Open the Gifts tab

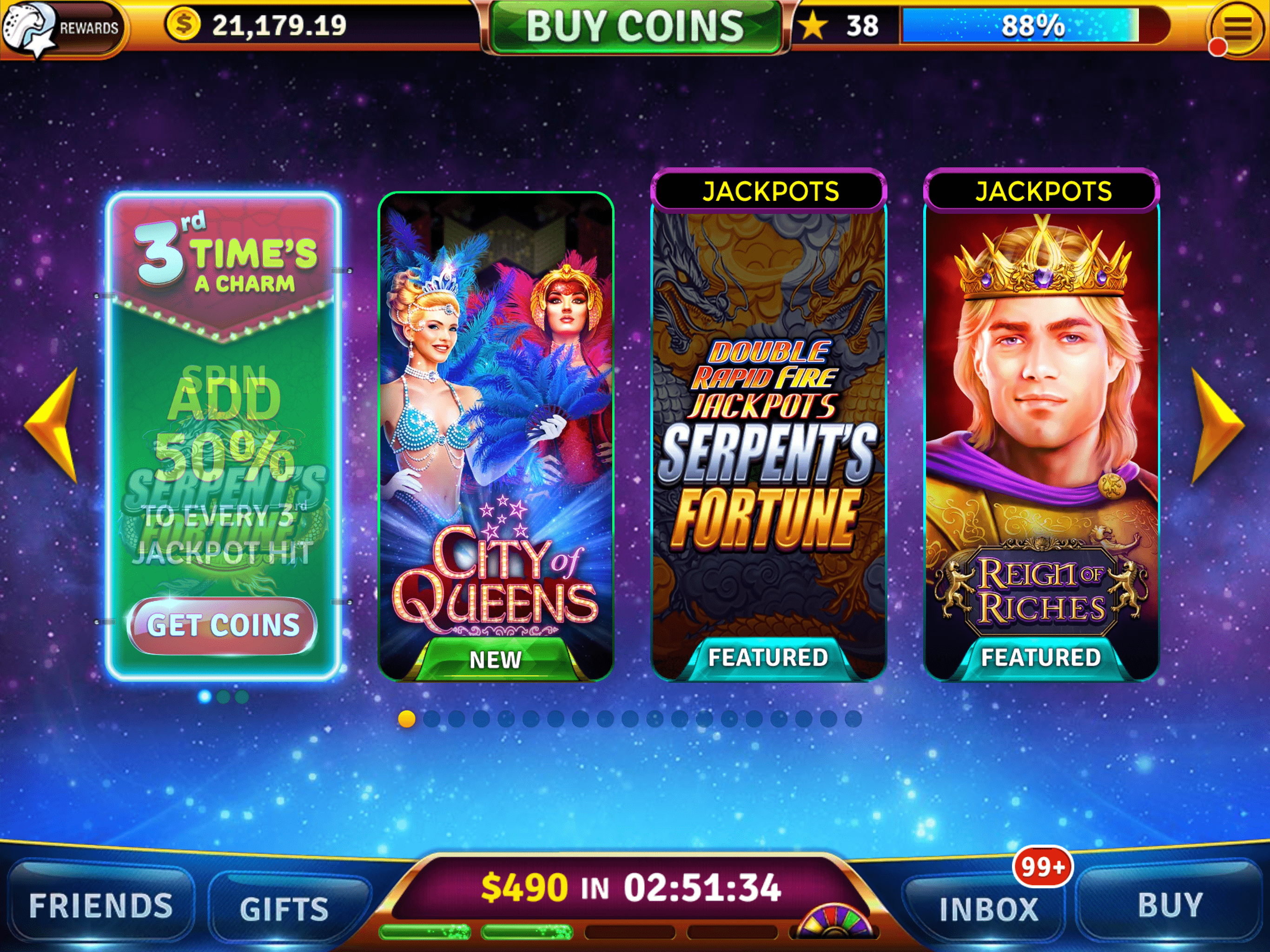[x=284, y=908]
